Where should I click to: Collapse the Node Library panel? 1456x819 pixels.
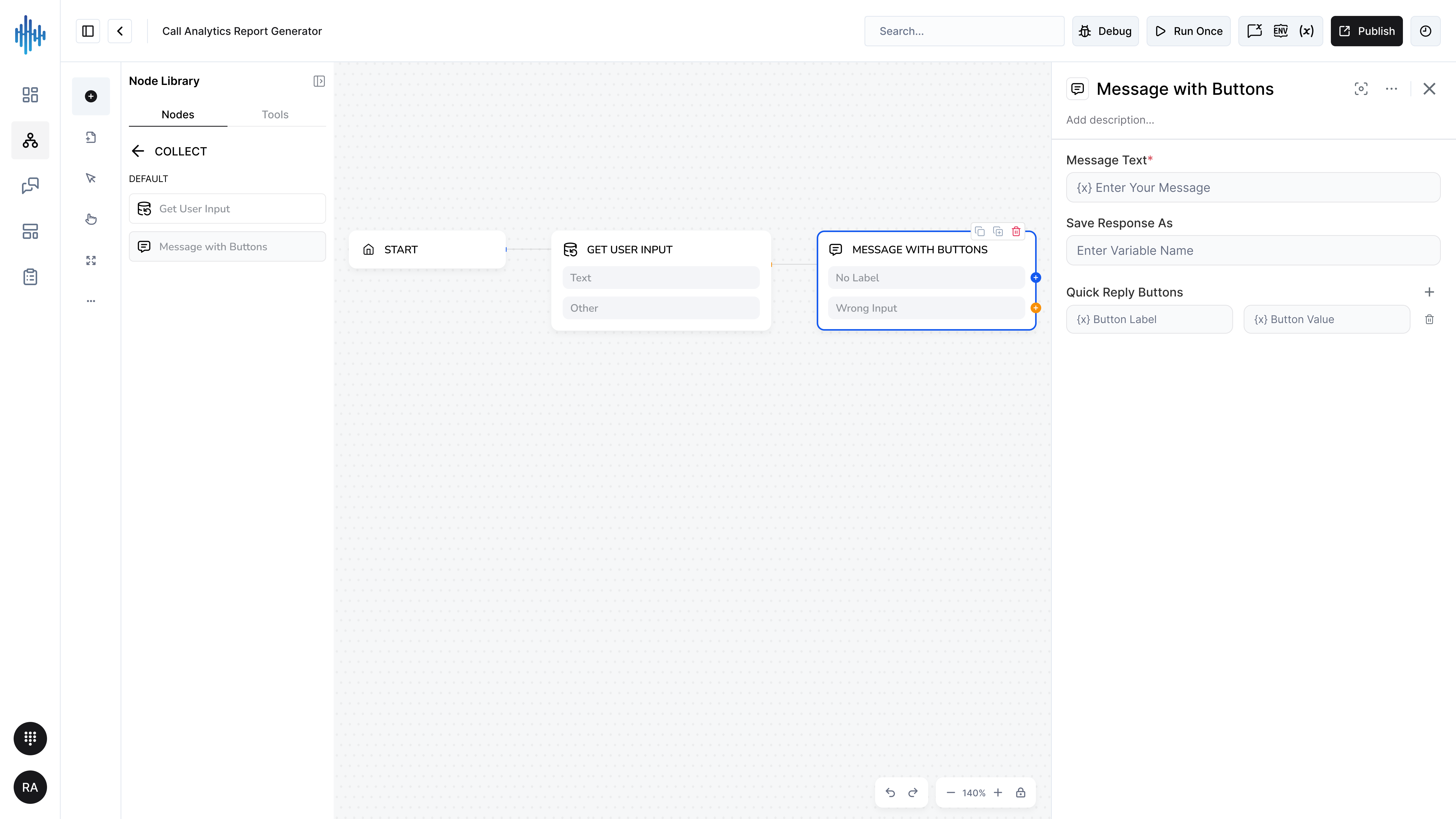(x=319, y=81)
